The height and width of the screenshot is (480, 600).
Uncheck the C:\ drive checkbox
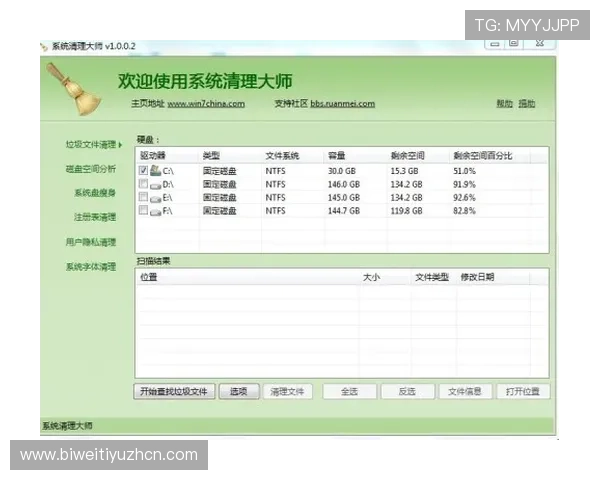pos(143,170)
